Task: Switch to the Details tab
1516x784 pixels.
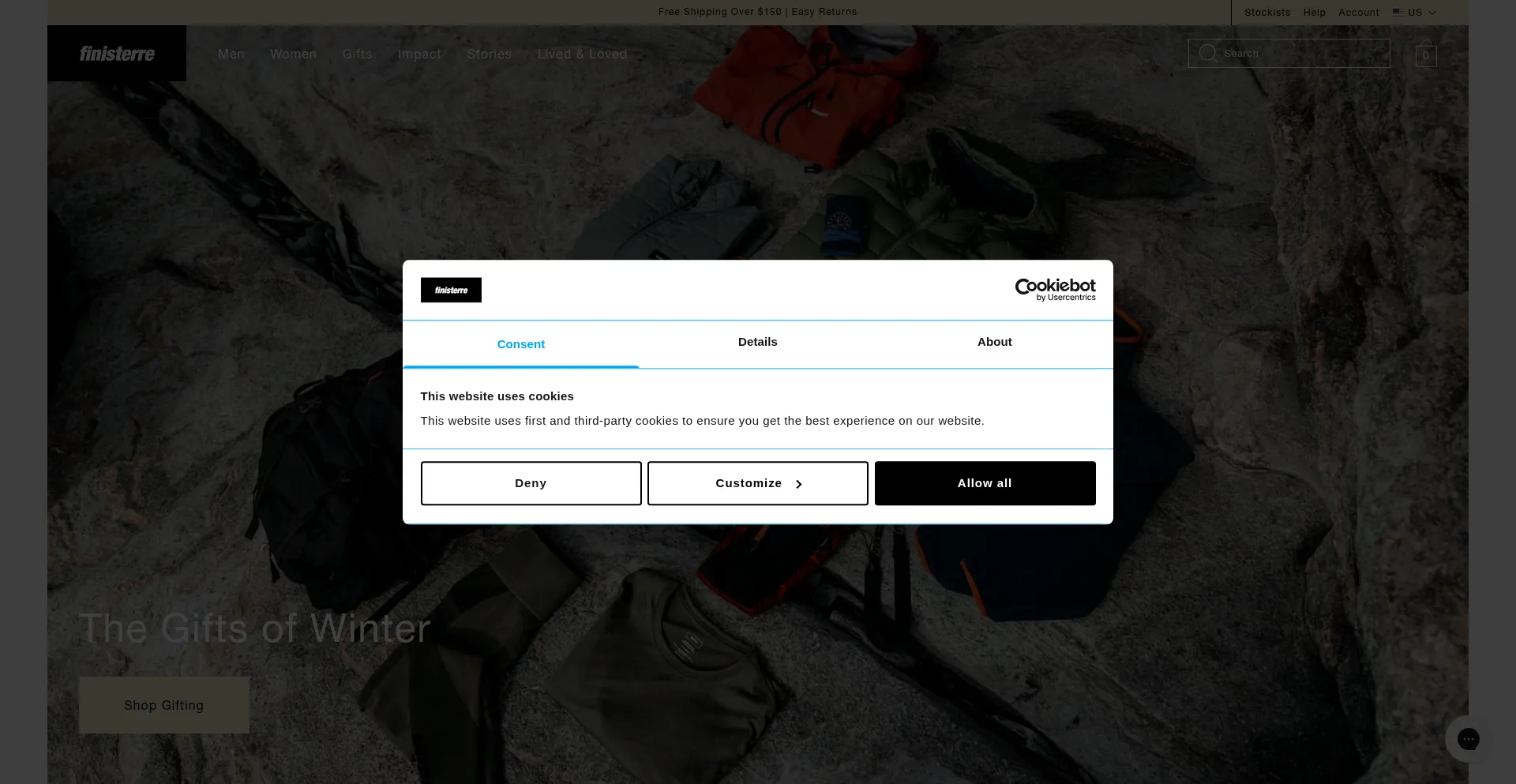Action: [757, 342]
